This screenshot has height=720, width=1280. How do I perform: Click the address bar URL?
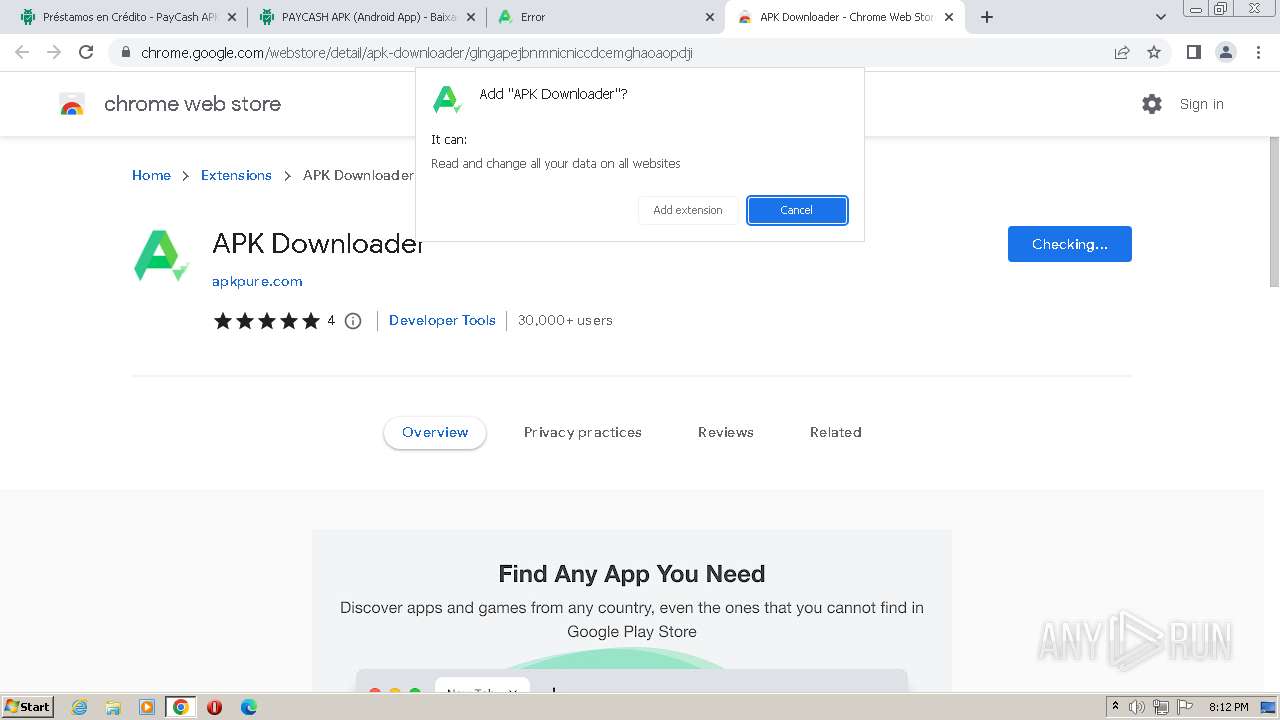tap(416, 53)
